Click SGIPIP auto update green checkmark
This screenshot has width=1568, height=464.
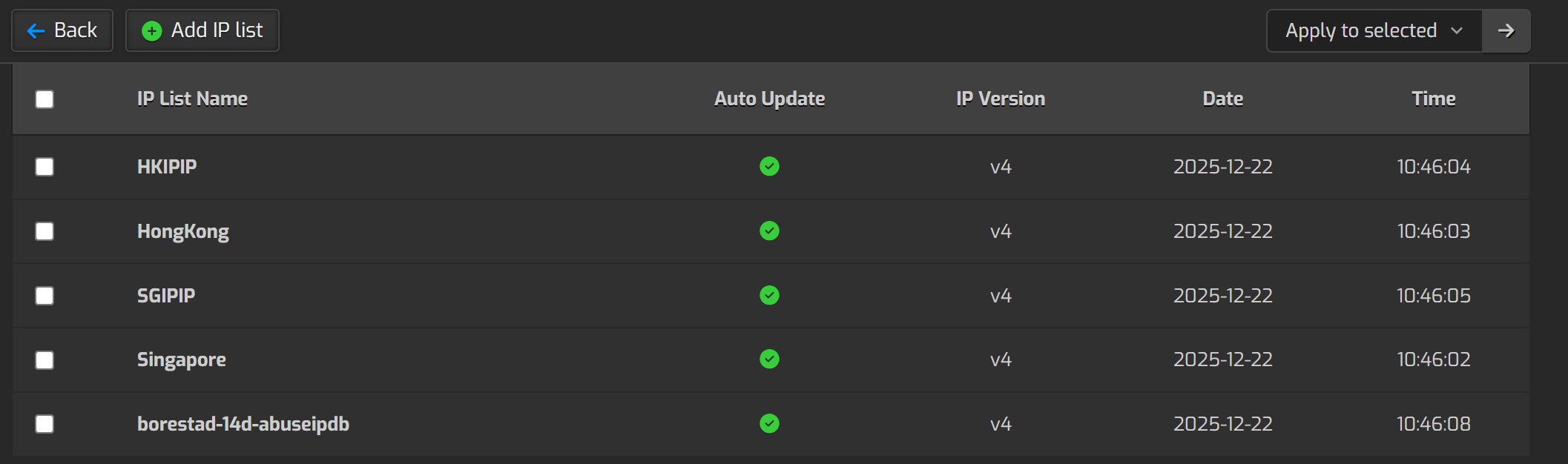(x=769, y=296)
